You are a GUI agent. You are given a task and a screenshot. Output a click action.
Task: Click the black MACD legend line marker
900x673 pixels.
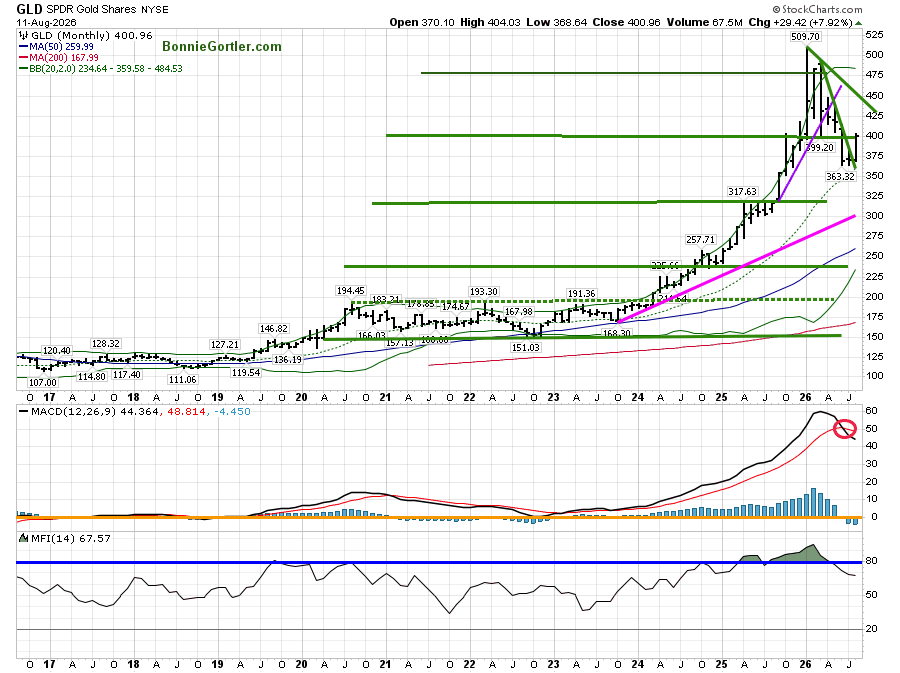24,411
